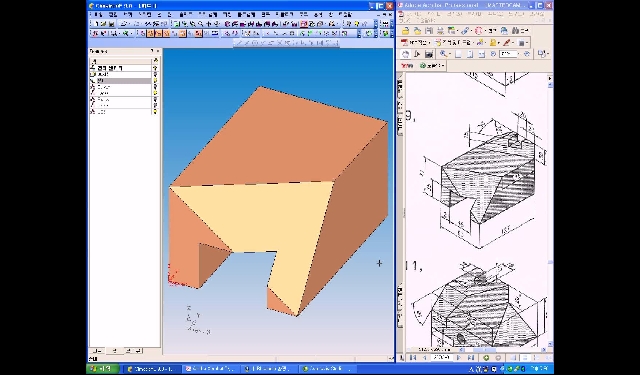The height and width of the screenshot is (375, 640).
Task: Toggle the lightbulb of the second panel row
Action: pos(156,75)
